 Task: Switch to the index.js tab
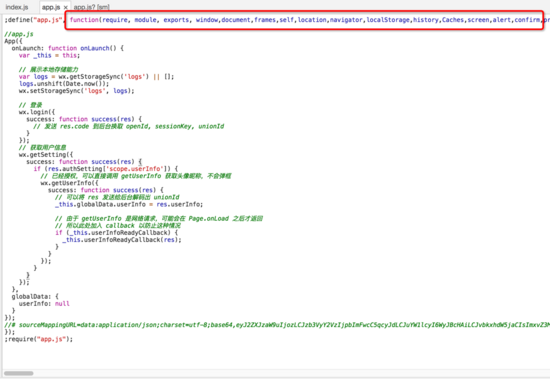(x=17, y=7)
